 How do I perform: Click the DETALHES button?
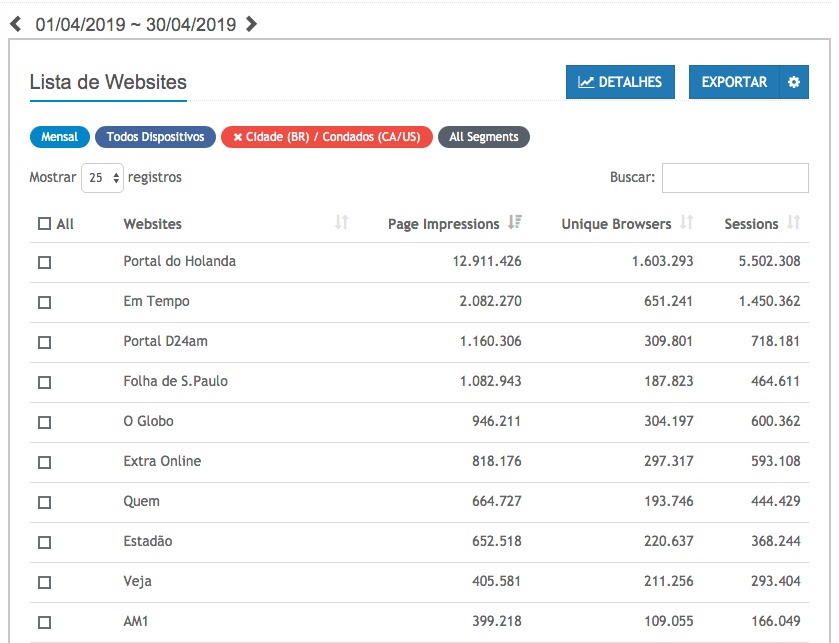click(x=620, y=82)
